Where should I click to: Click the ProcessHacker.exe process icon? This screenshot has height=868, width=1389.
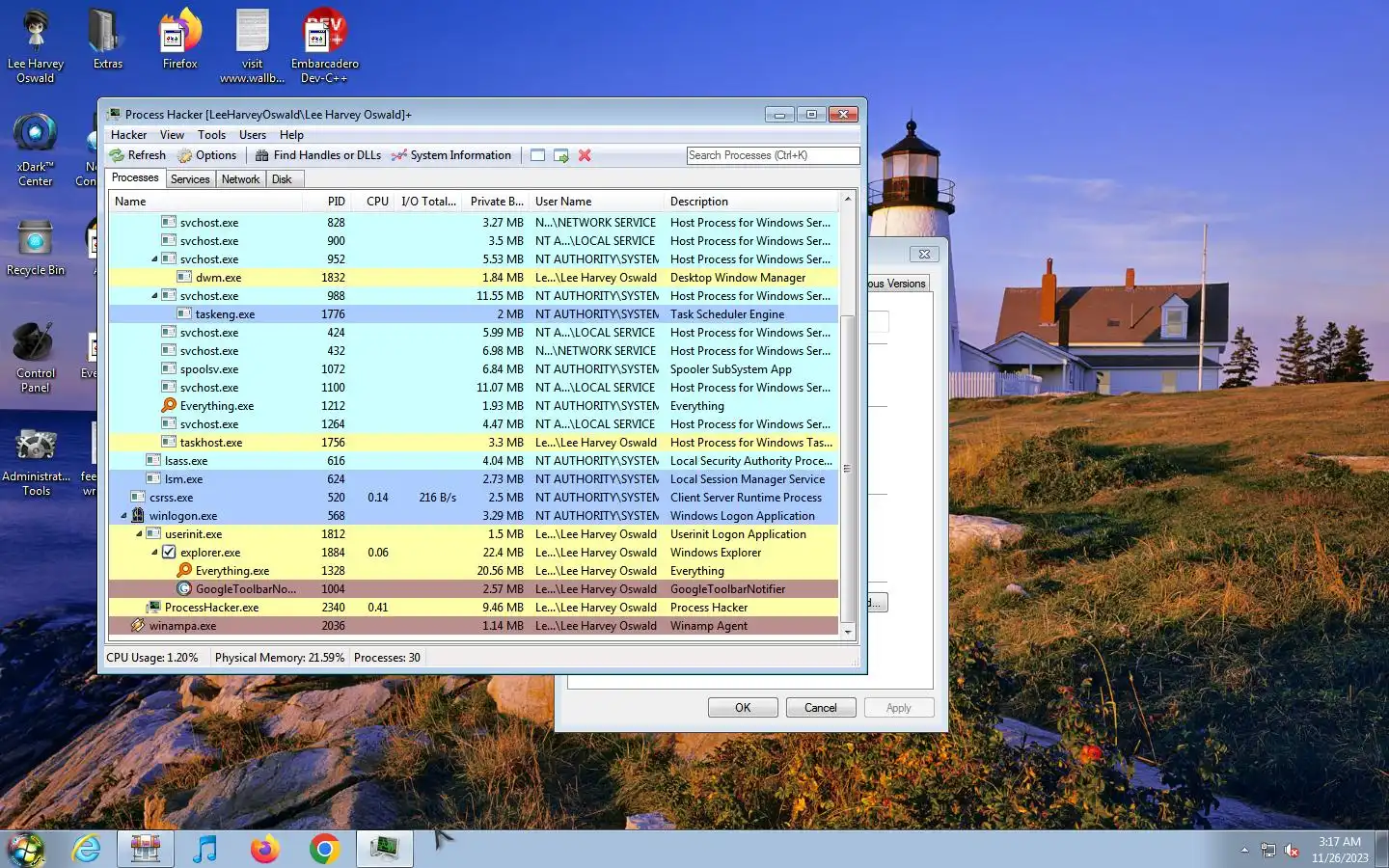click(153, 608)
